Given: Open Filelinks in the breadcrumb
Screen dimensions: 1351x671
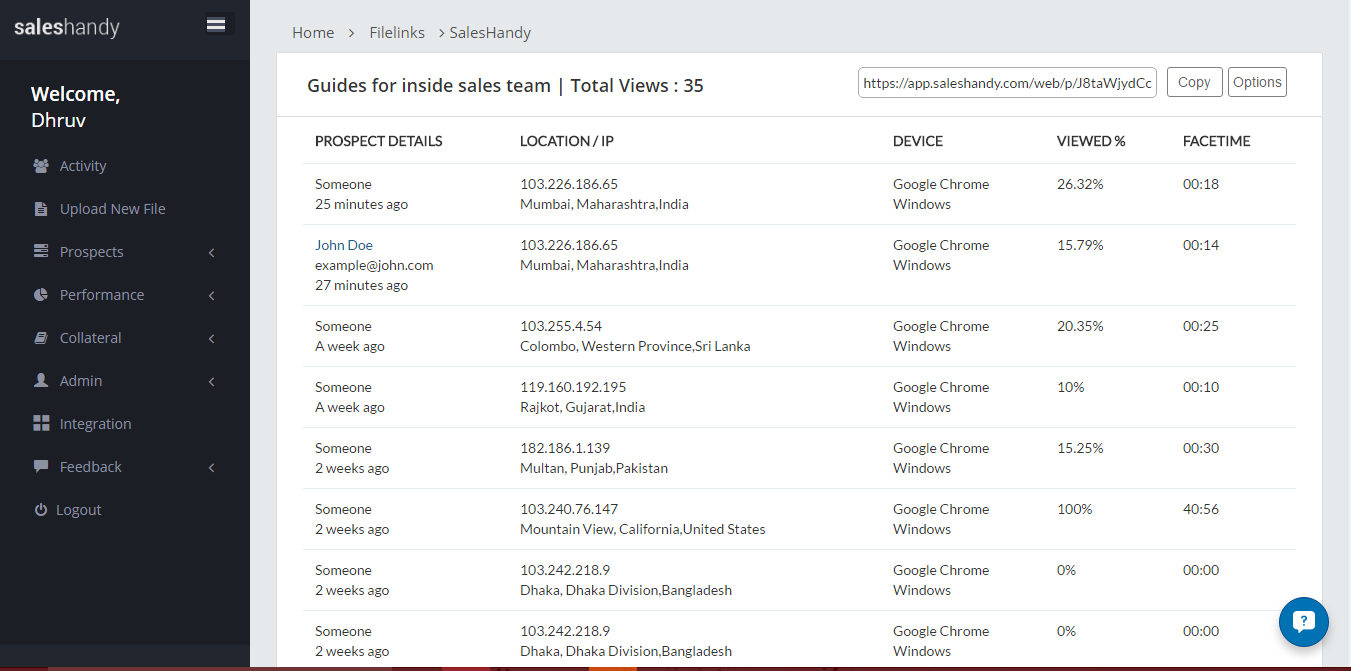Looking at the screenshot, I should pos(397,33).
